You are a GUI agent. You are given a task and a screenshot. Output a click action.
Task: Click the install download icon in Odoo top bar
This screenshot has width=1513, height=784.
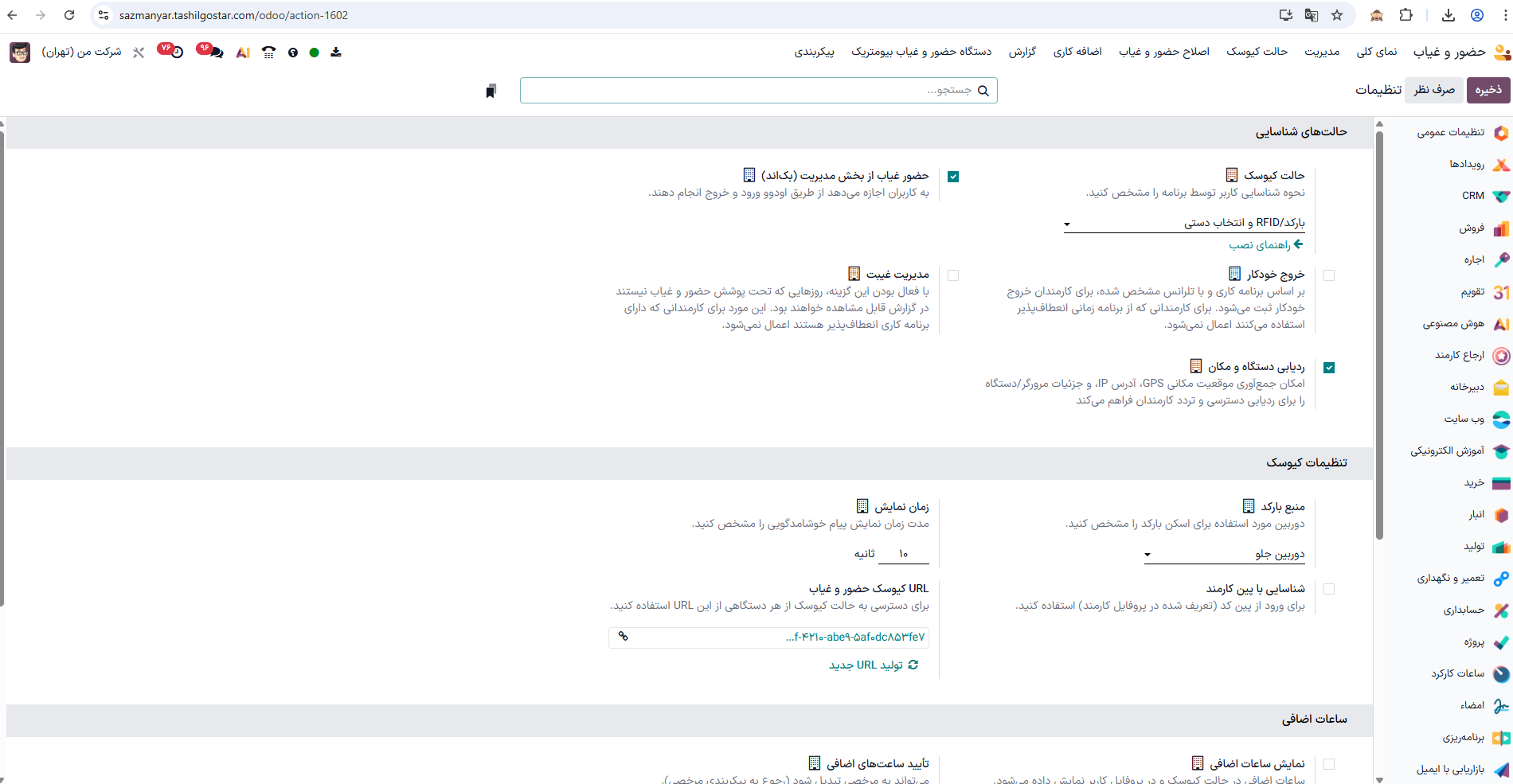tap(336, 53)
